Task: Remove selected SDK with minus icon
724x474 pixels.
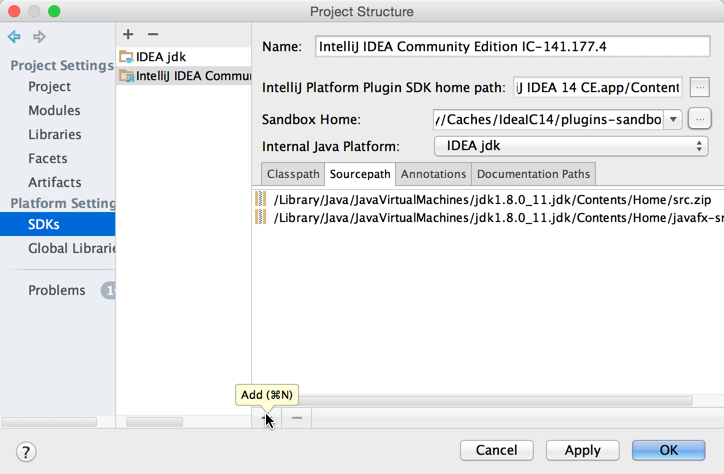Action: (x=153, y=35)
